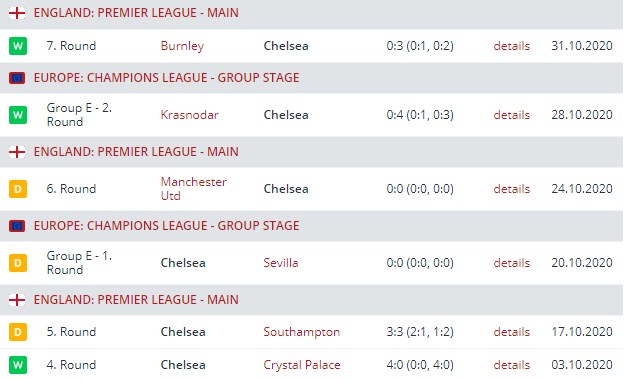The image size is (627, 381).
Task: Open the Burnley team page
Action: (182, 46)
